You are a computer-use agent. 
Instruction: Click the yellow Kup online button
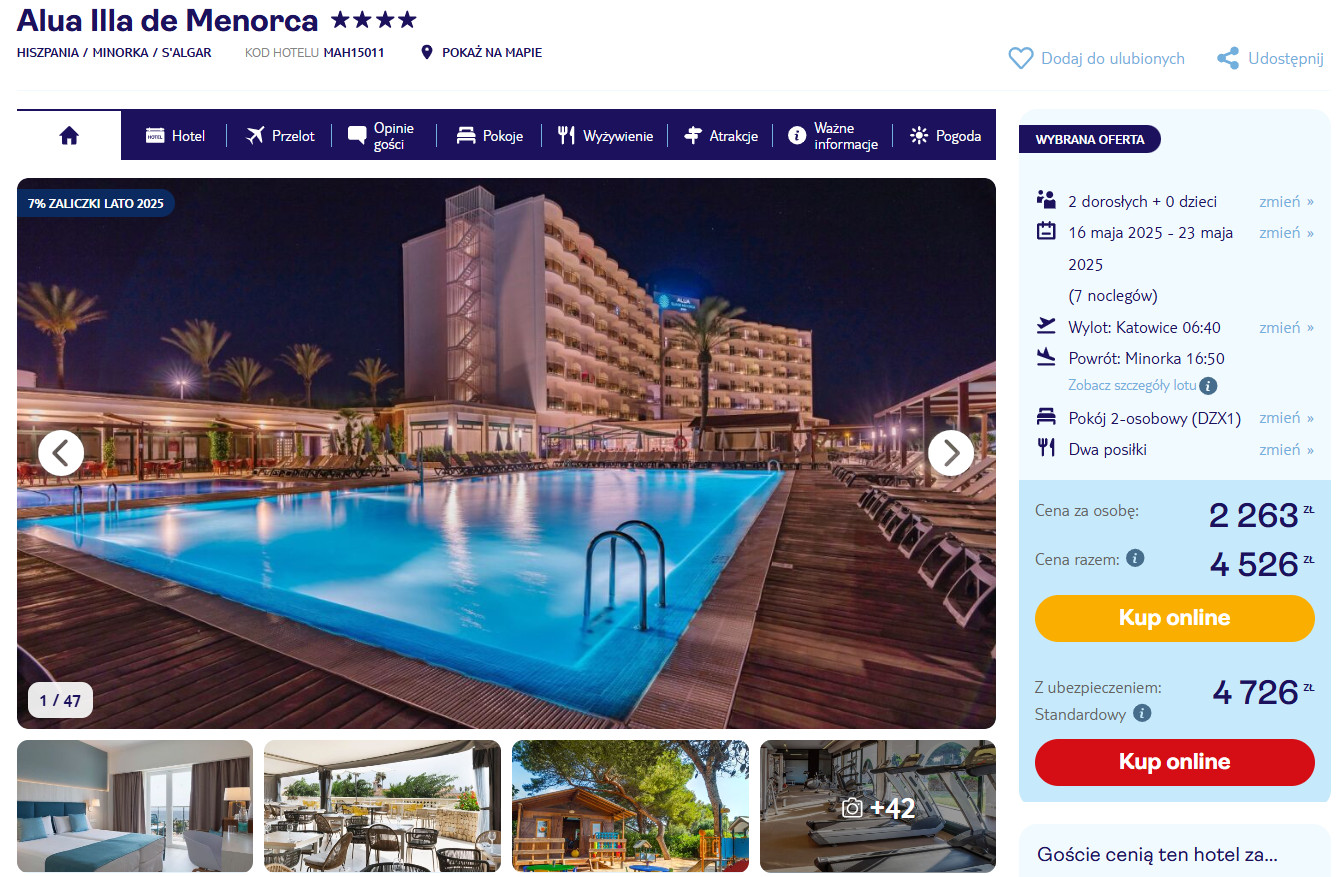tap(1174, 618)
